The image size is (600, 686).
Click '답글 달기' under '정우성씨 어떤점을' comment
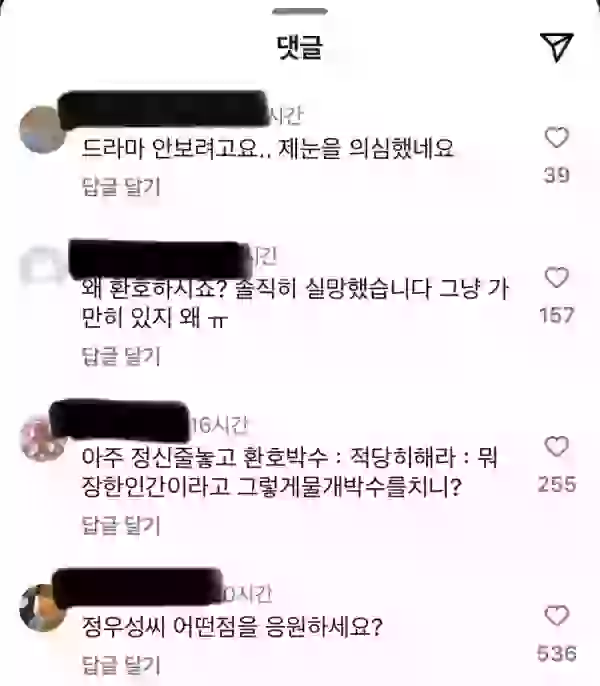click(x=121, y=665)
